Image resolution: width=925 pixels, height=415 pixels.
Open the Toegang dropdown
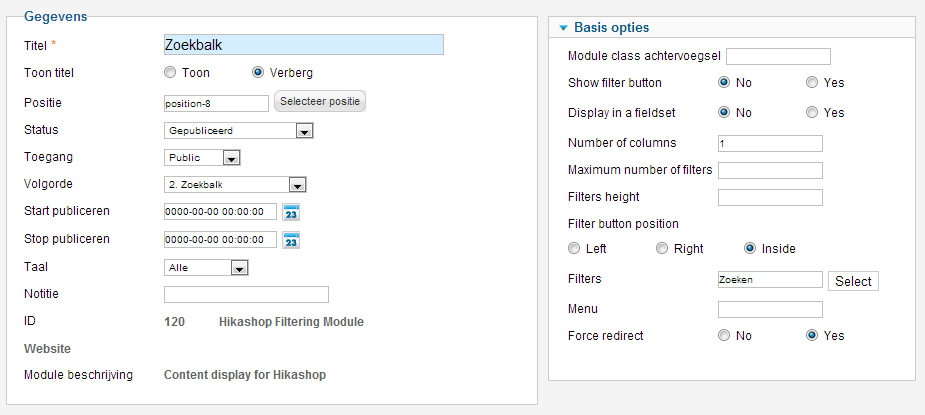click(231, 158)
